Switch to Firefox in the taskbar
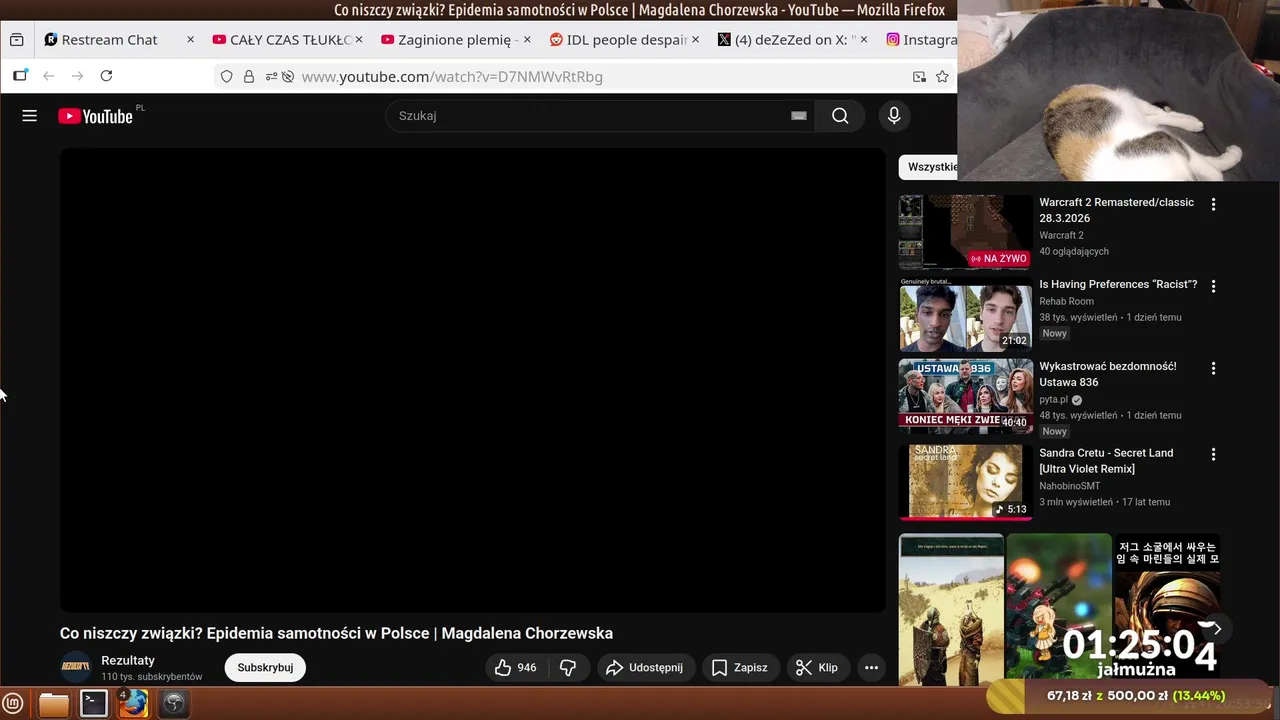Image resolution: width=1280 pixels, height=720 pixels. pos(134,704)
